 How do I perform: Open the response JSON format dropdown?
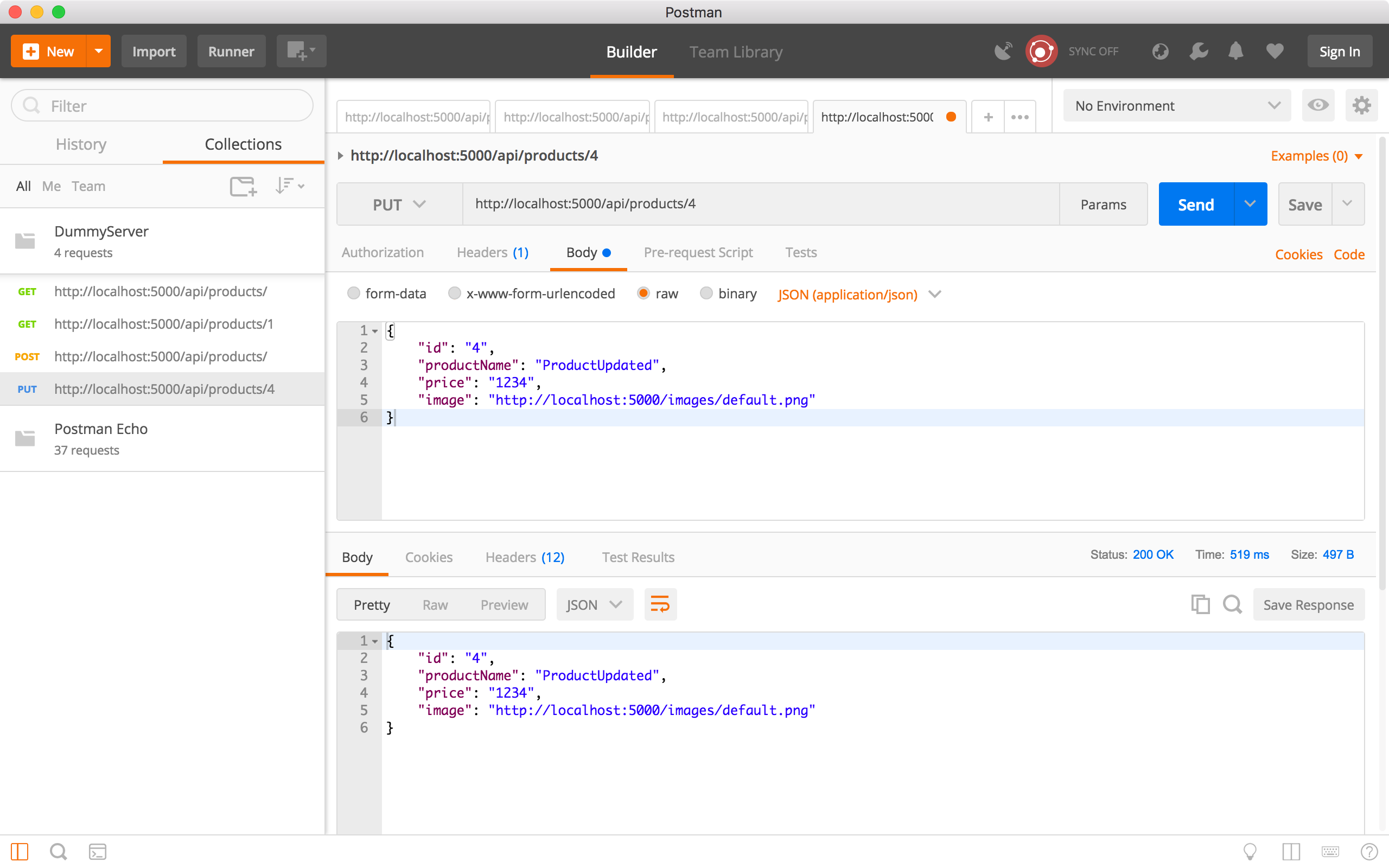click(x=595, y=604)
